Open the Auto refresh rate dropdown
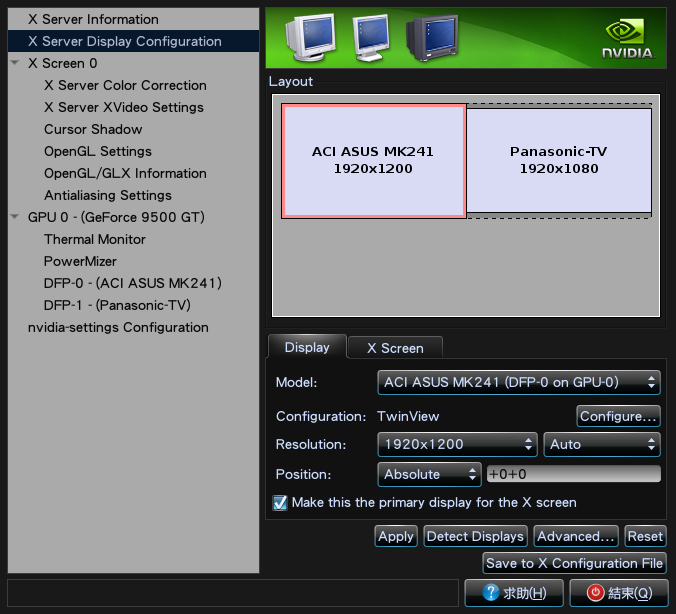This screenshot has width=676, height=614. [602, 444]
